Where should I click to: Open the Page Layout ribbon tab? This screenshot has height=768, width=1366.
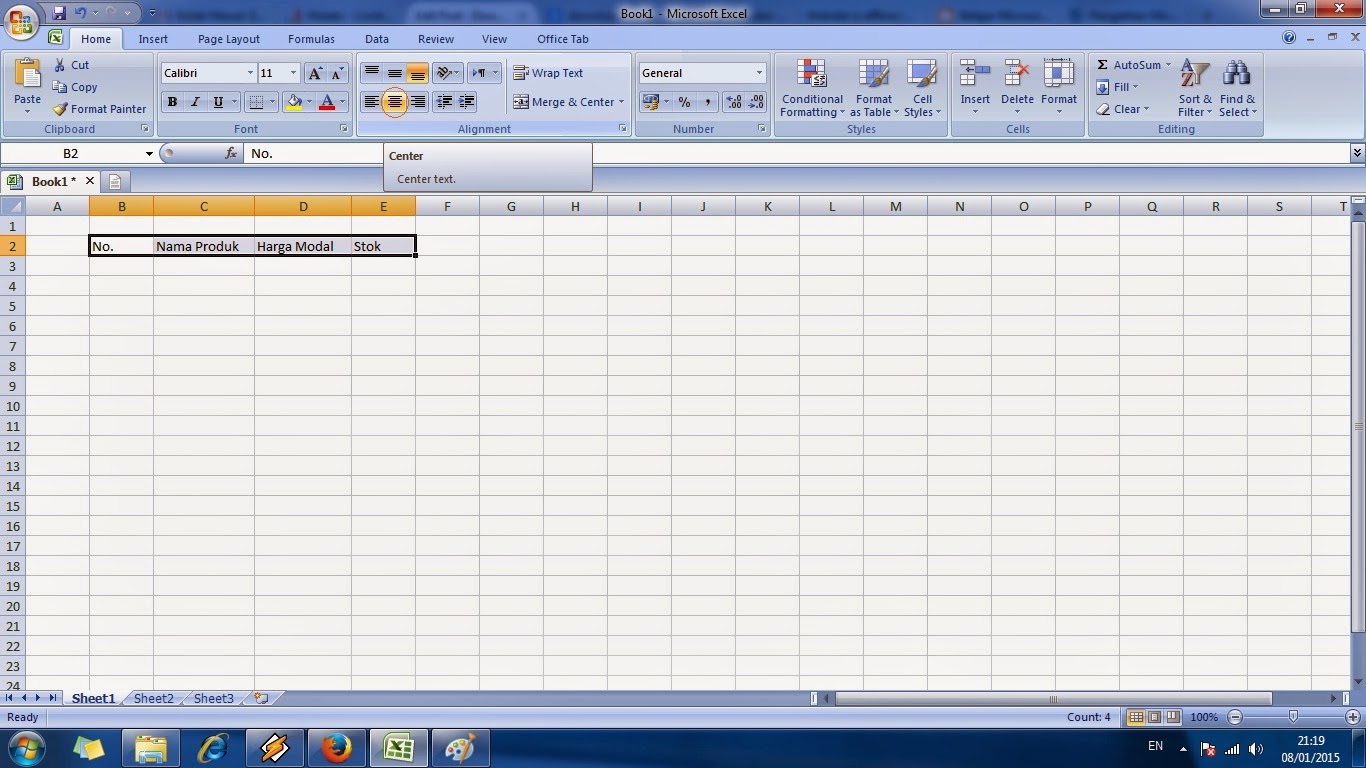229,39
